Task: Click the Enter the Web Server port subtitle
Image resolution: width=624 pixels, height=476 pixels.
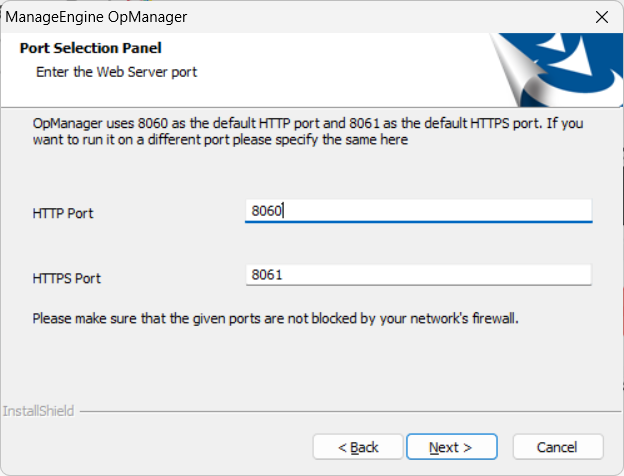Action: click(x=117, y=72)
